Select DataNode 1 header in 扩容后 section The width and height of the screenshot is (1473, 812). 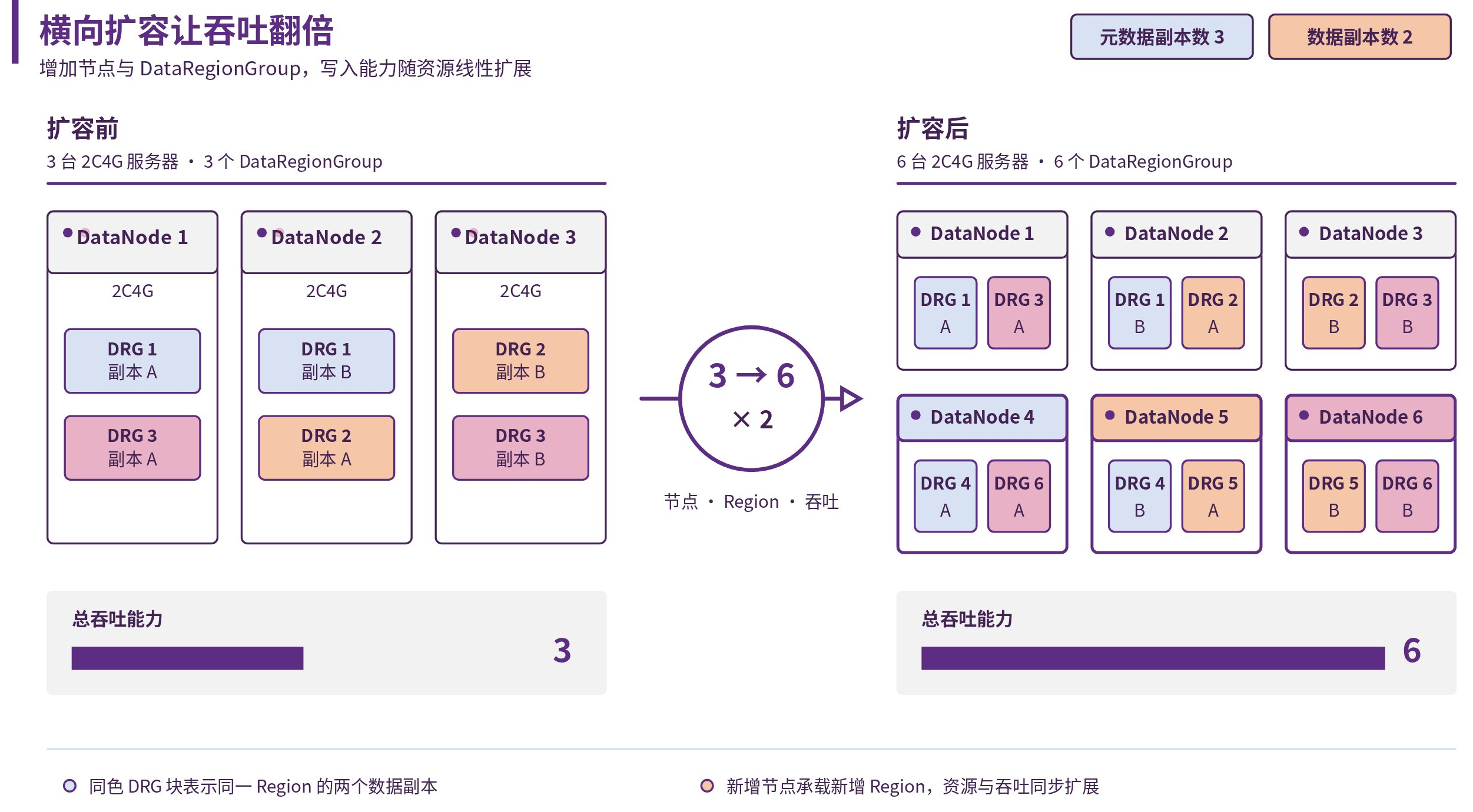(982, 234)
